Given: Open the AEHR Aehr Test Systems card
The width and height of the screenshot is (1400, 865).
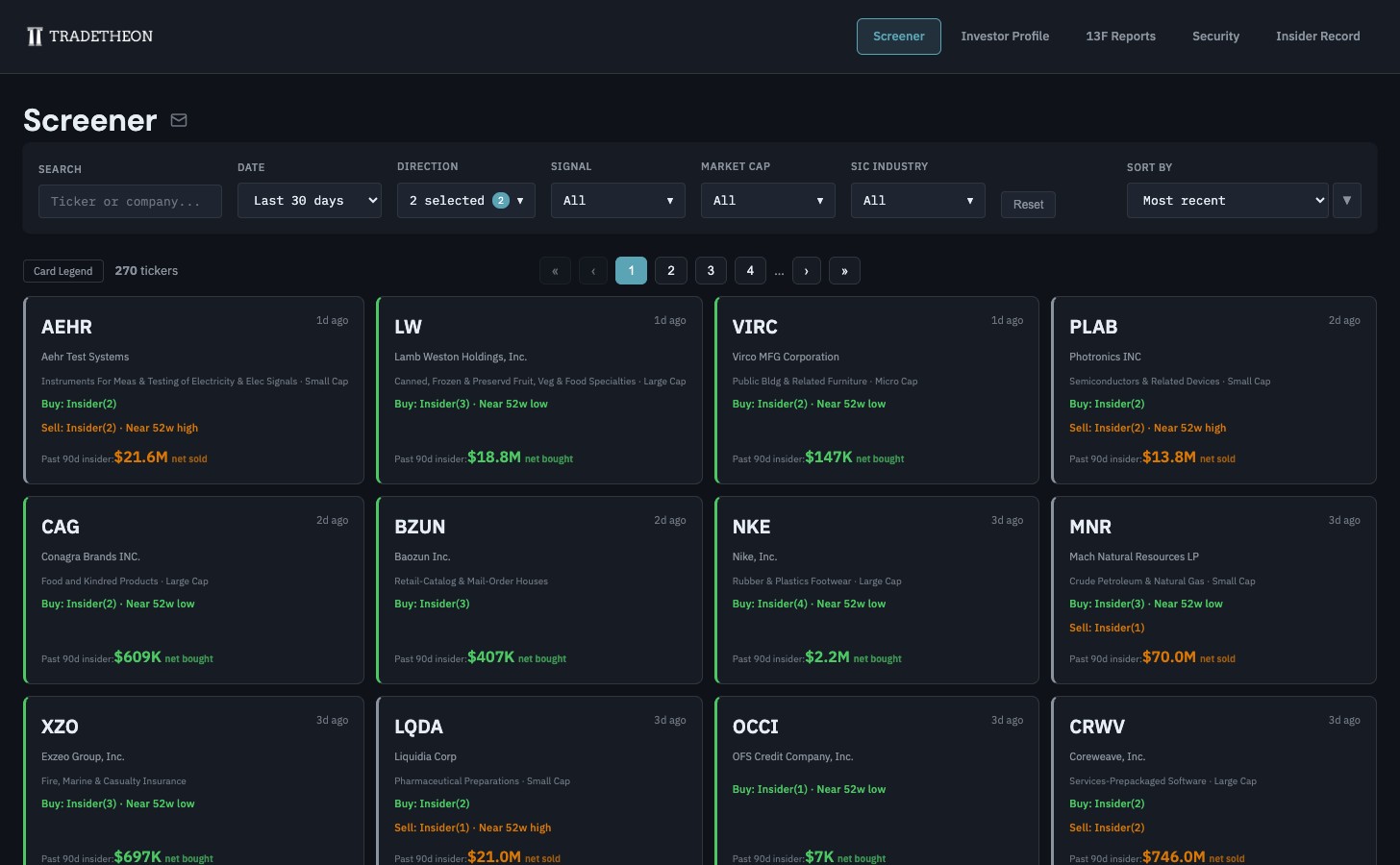Looking at the screenshot, I should (x=193, y=389).
